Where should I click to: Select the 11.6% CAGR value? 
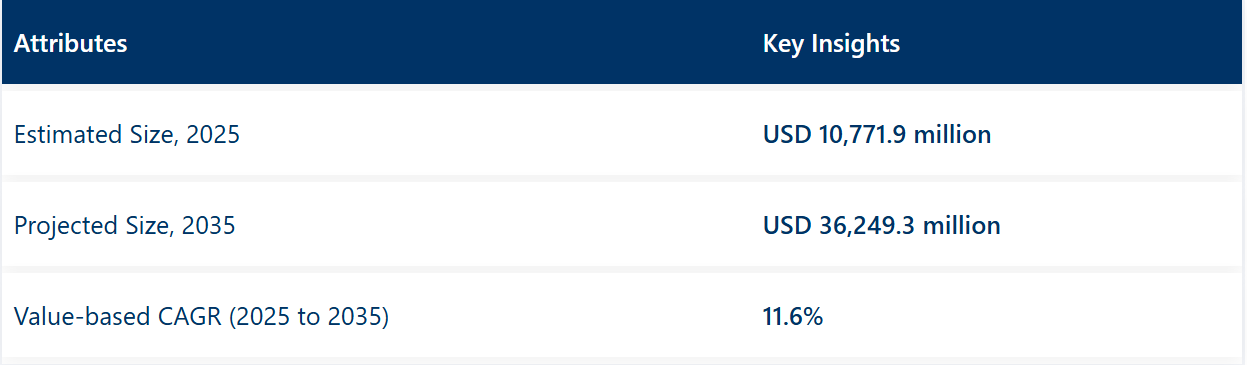pos(792,318)
